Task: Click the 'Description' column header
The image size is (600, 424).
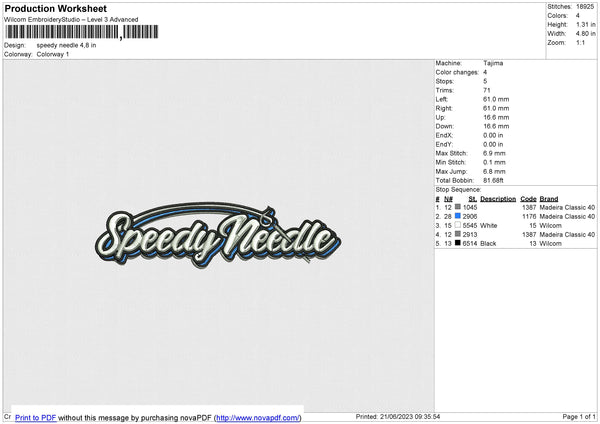Action: (x=498, y=199)
